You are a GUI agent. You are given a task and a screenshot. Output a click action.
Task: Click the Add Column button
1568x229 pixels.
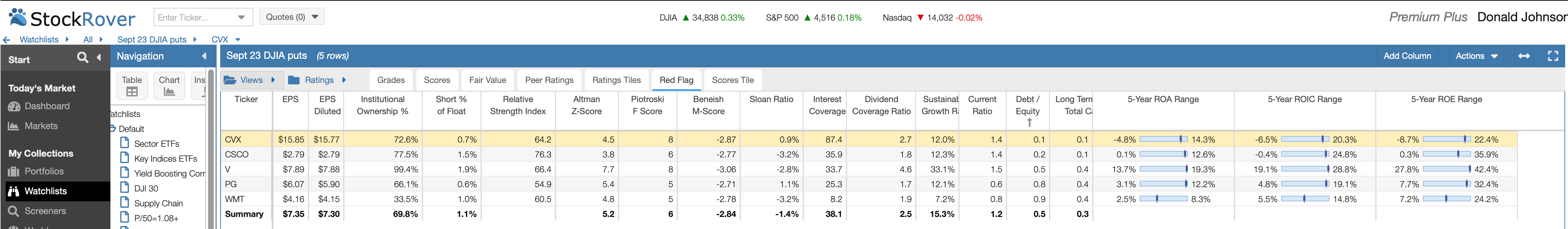pos(1407,56)
